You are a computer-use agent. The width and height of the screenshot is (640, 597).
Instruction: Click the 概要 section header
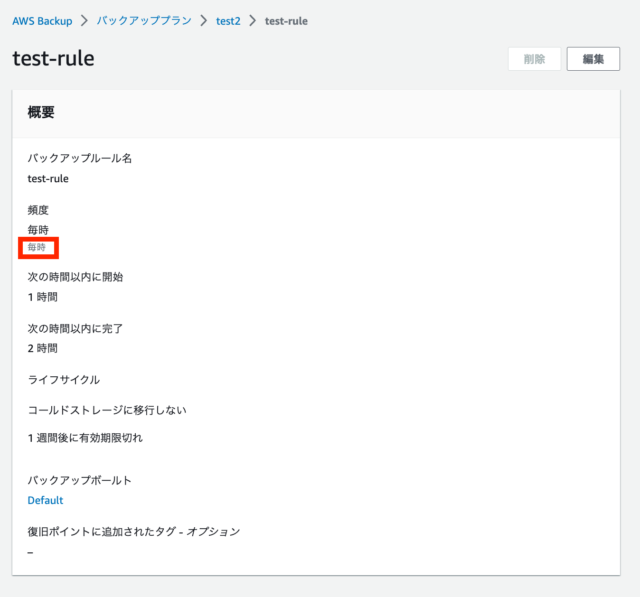[x=41, y=112]
